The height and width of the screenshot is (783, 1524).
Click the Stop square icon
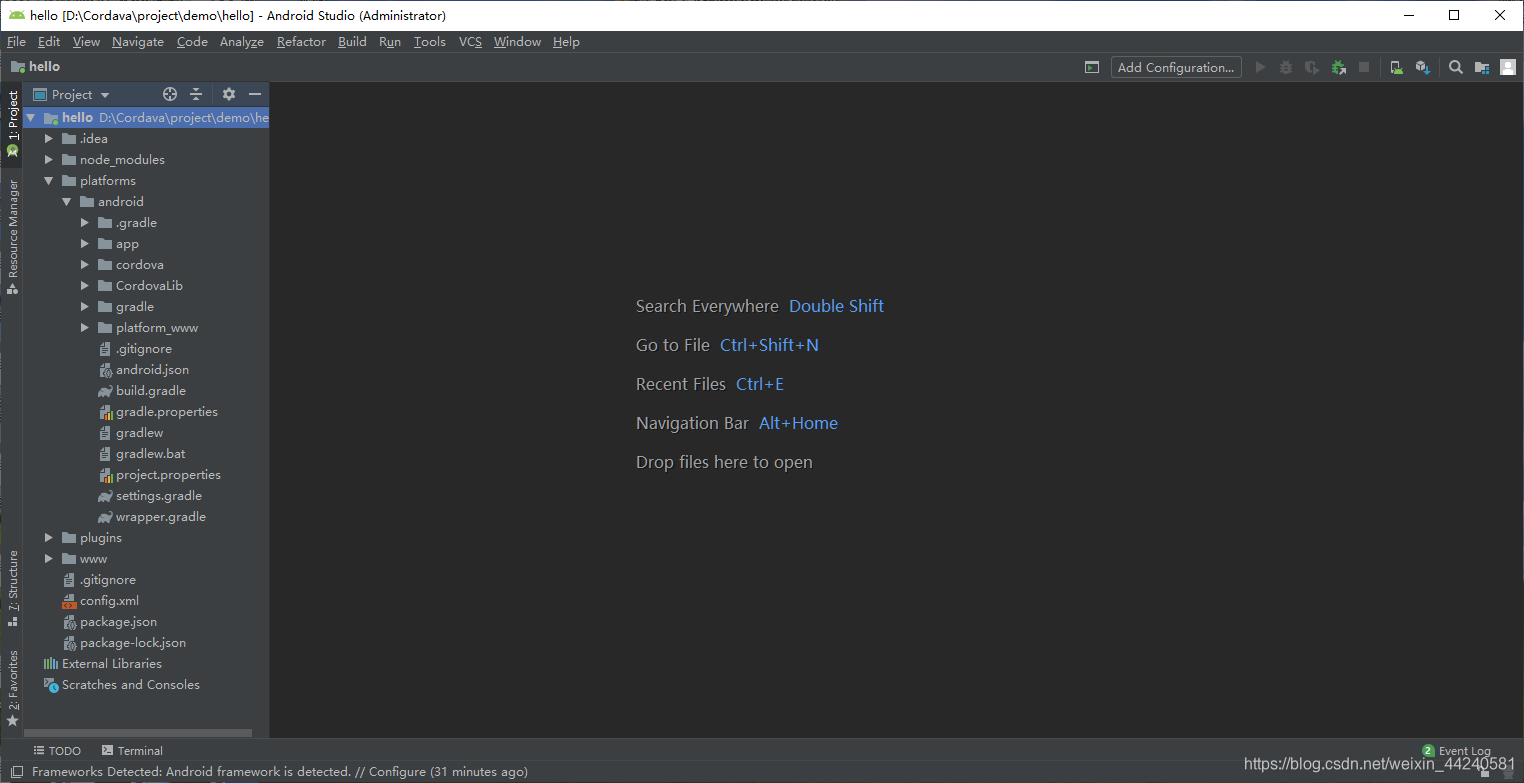1364,67
